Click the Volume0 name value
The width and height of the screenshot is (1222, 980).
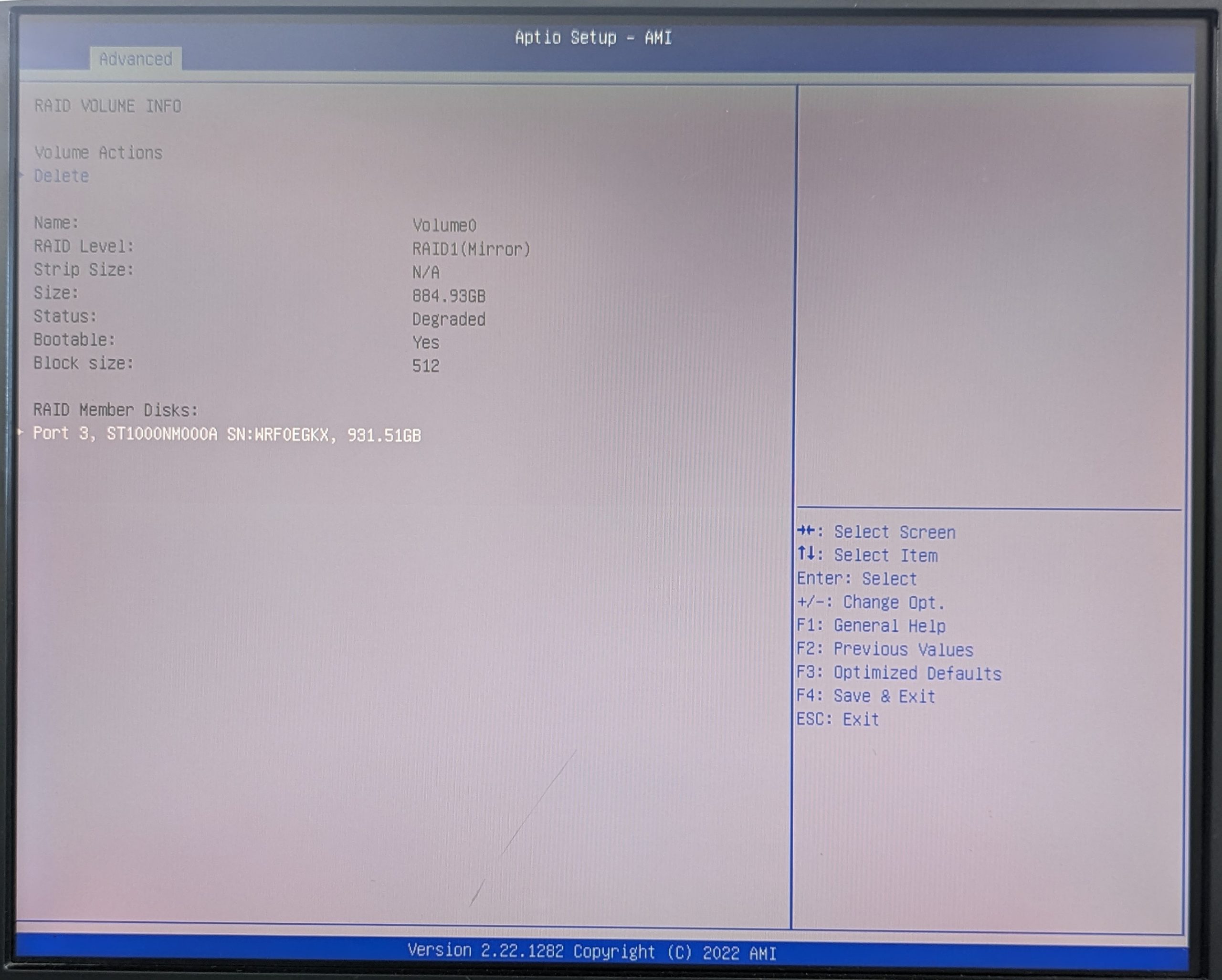[444, 226]
